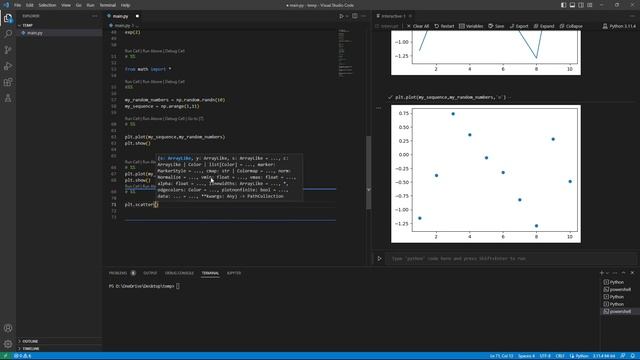
Task: Open the Manage gear icon
Action: tap(8, 344)
